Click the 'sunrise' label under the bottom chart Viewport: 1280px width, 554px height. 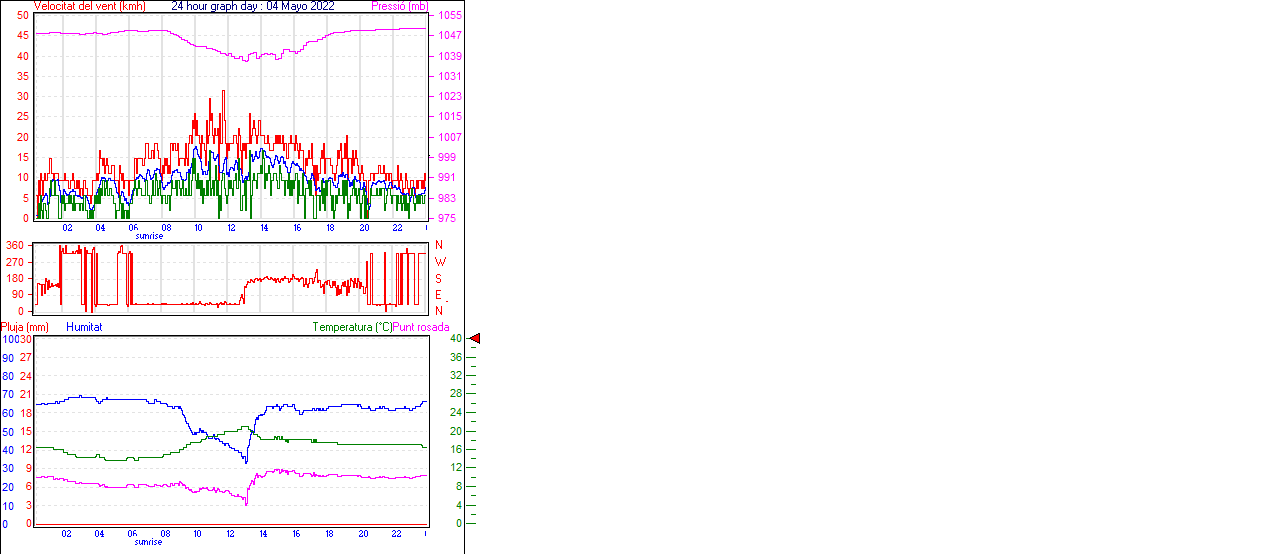click(x=149, y=541)
